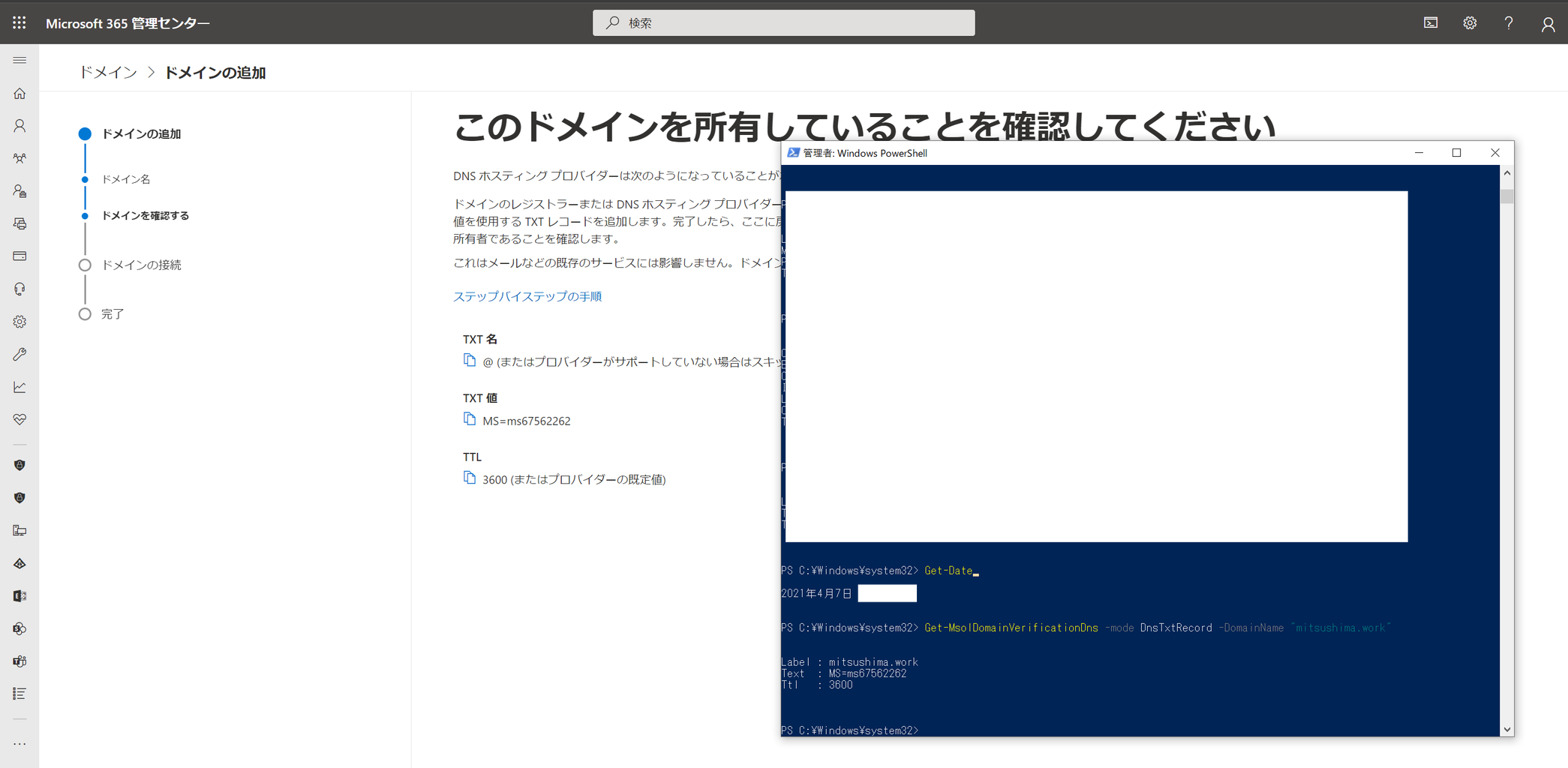Image resolution: width=1568 pixels, height=768 pixels.
Task: Click the Get-Date command in PowerShell
Action: (948, 571)
